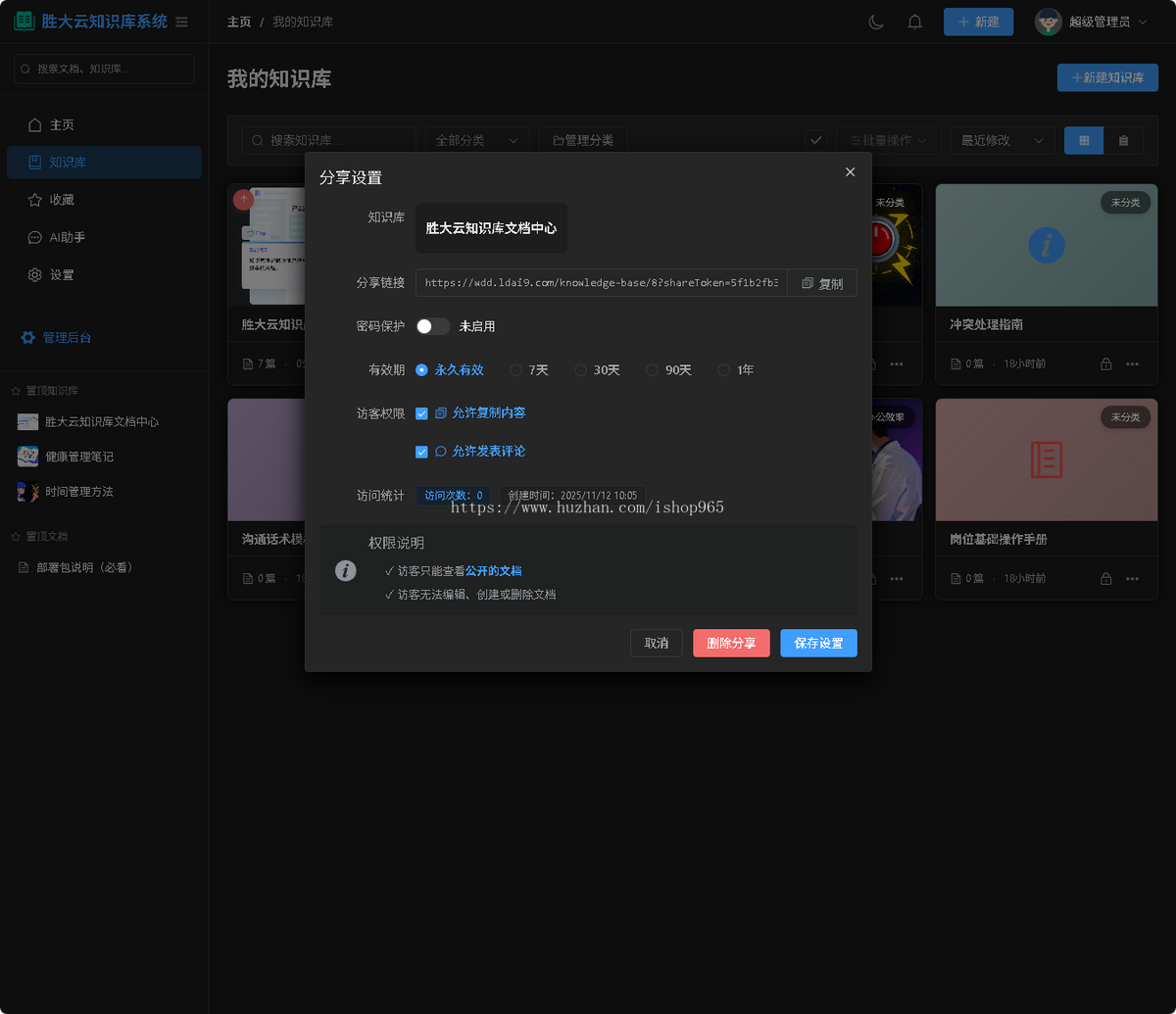
Task: Go to 主页 in the sidebar
Action: tap(104, 125)
